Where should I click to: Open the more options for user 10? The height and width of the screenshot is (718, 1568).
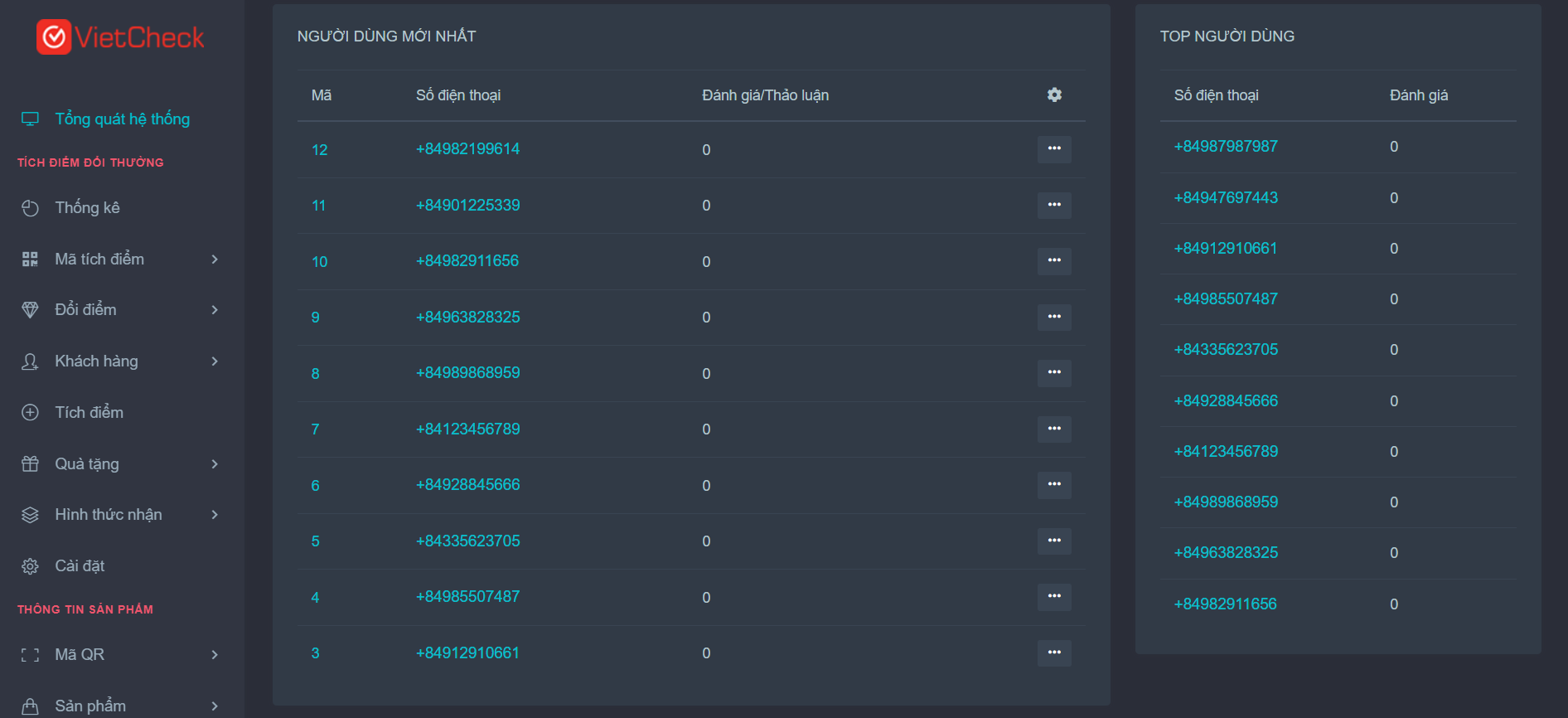pos(1054,261)
